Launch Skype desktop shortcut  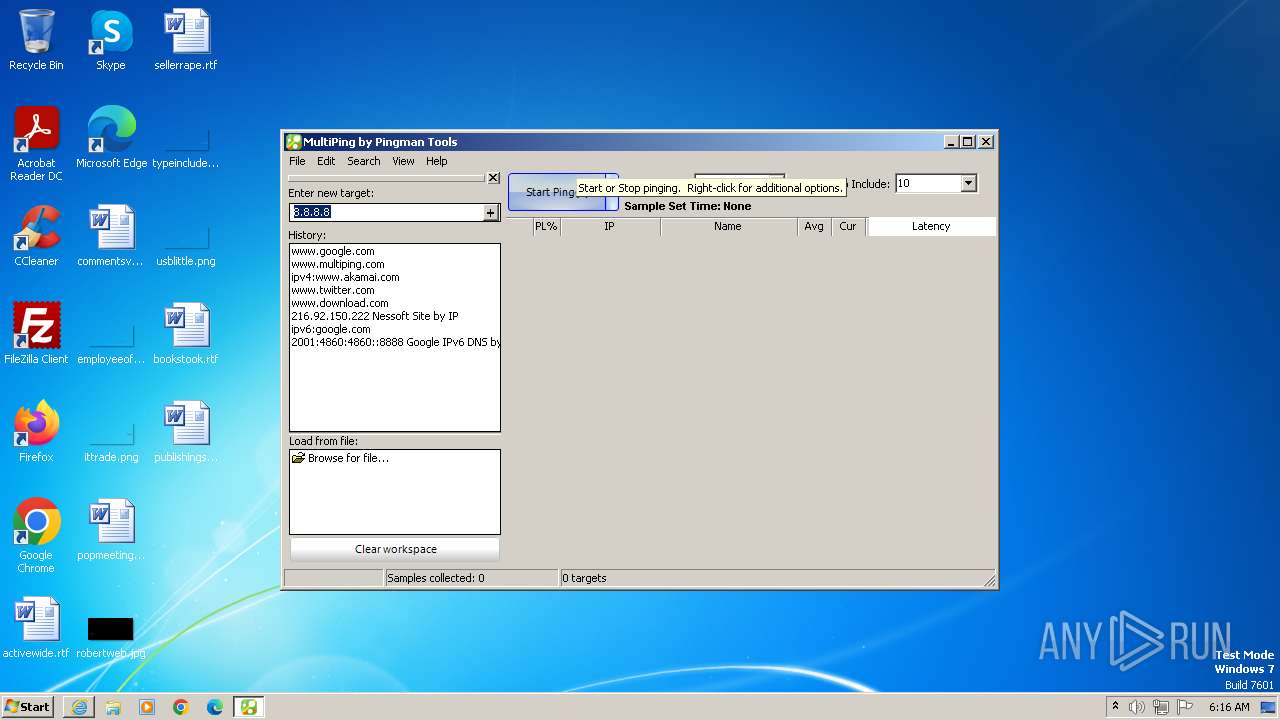(x=111, y=40)
